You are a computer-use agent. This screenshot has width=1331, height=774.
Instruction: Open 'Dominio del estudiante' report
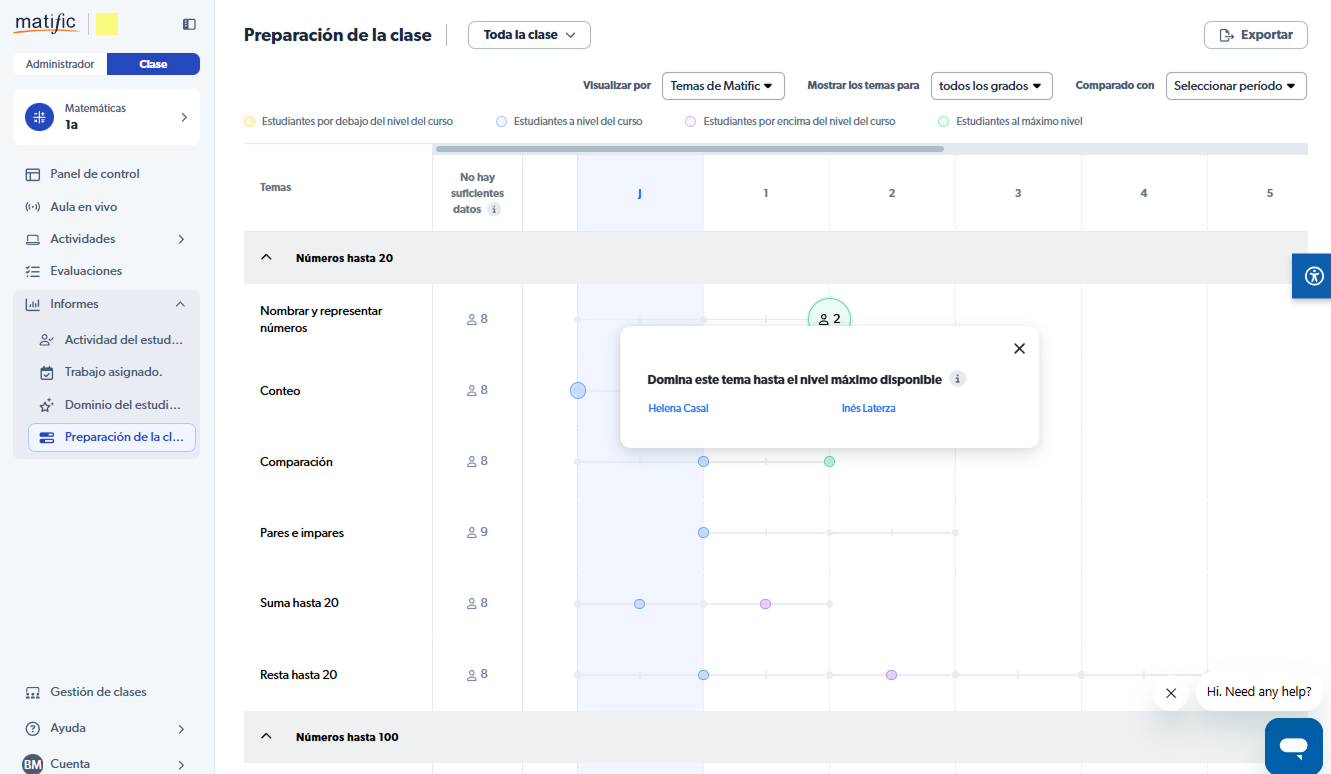tap(122, 405)
